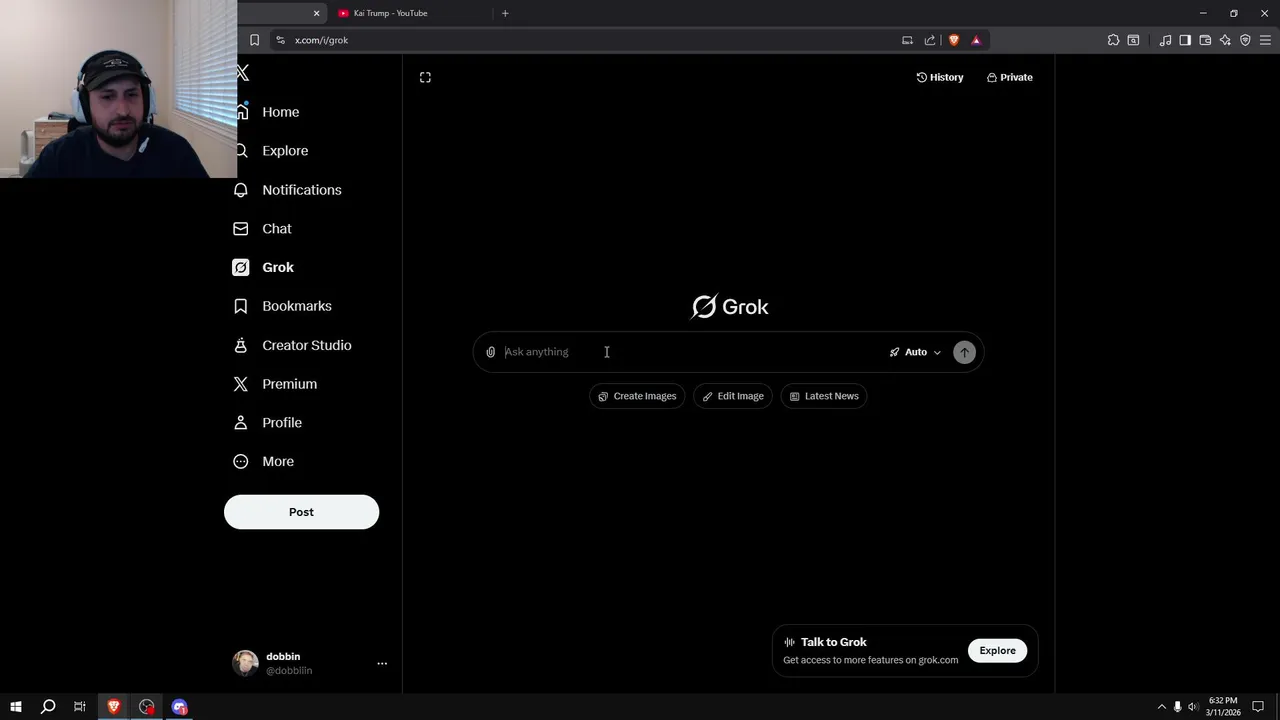Click OBS Studio taskbar icon

coord(147,707)
